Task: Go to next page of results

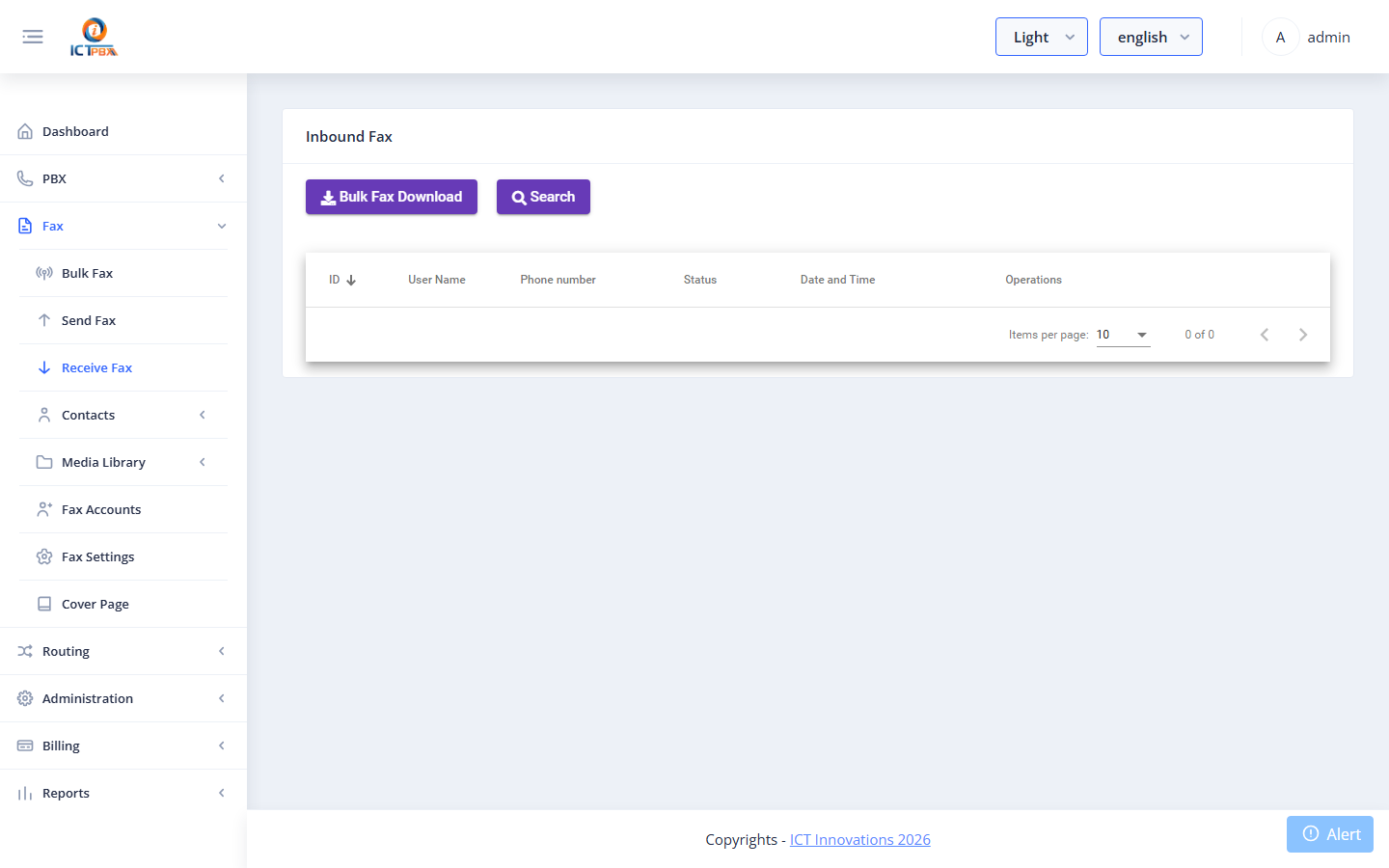Action: pyautogui.click(x=1303, y=335)
